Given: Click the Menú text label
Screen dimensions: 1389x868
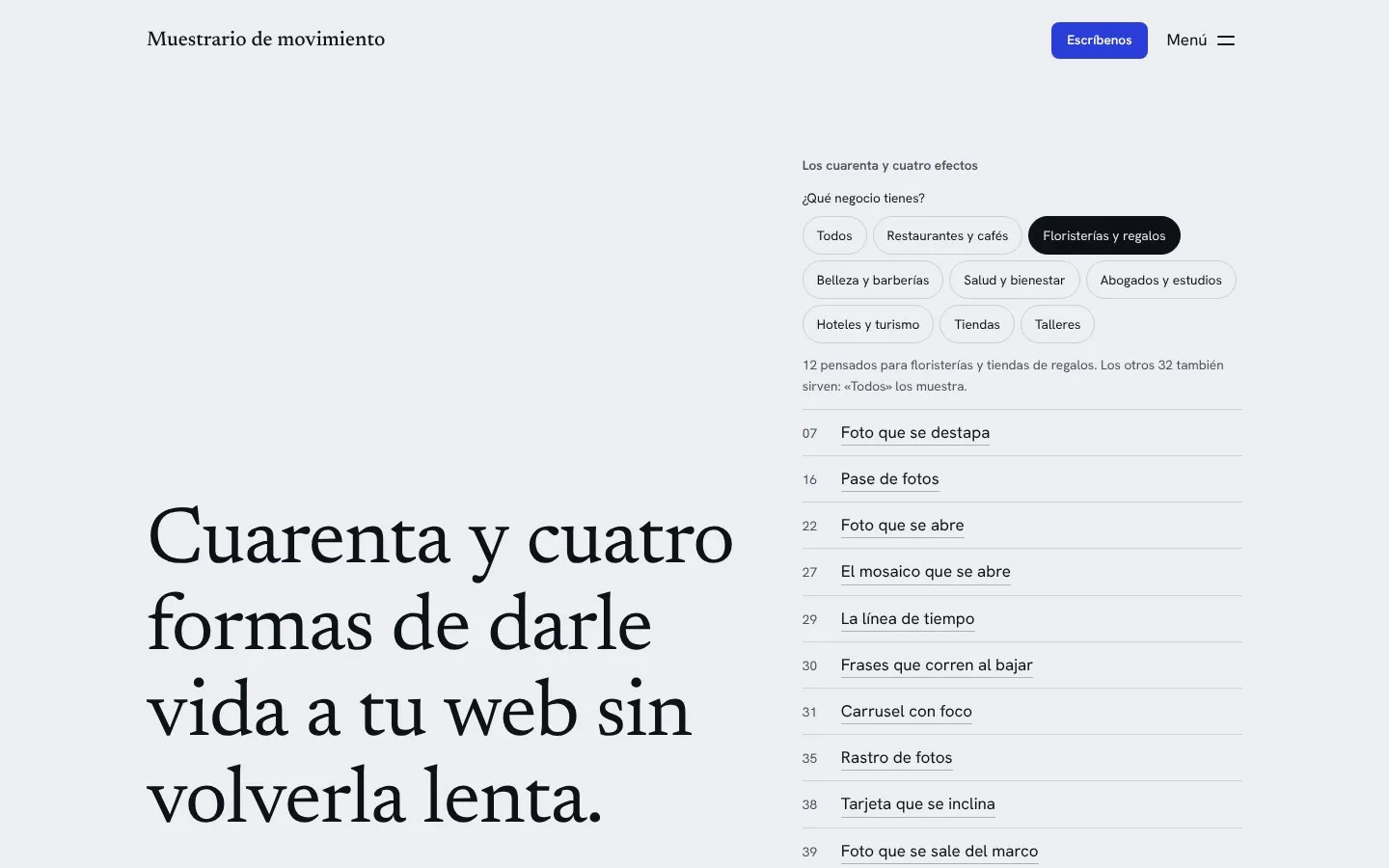Looking at the screenshot, I should pyautogui.click(x=1186, y=41).
